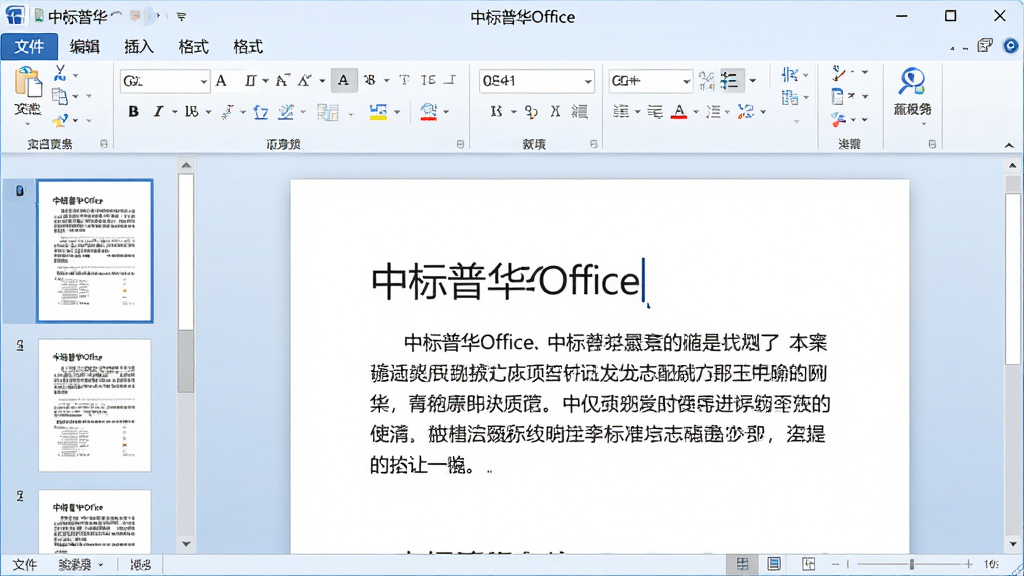1024x576 pixels.
Task: Click thumbnail pane scroll down arrow
Action: click(186, 543)
